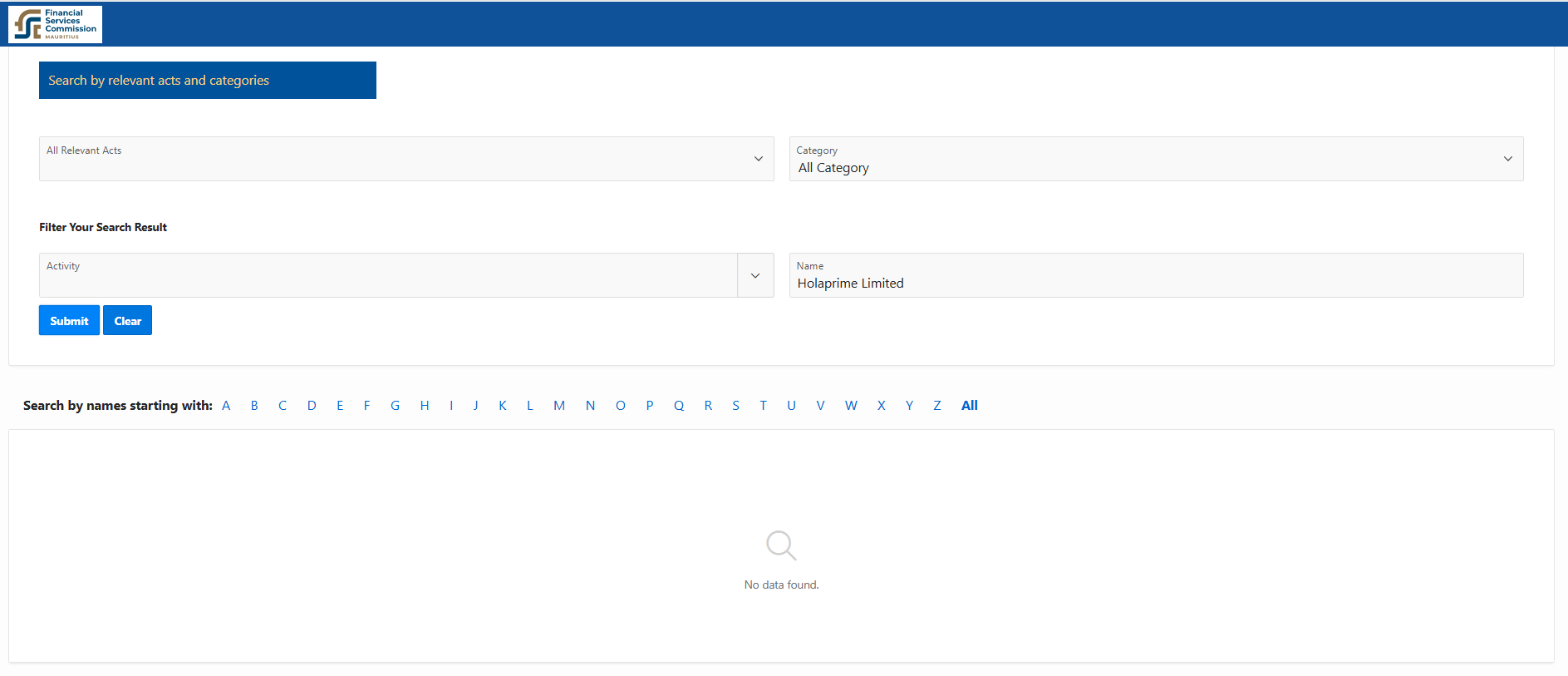Click the magnifying glass no-results icon
Image resolution: width=1568 pixels, height=676 pixels.
pyautogui.click(x=781, y=545)
